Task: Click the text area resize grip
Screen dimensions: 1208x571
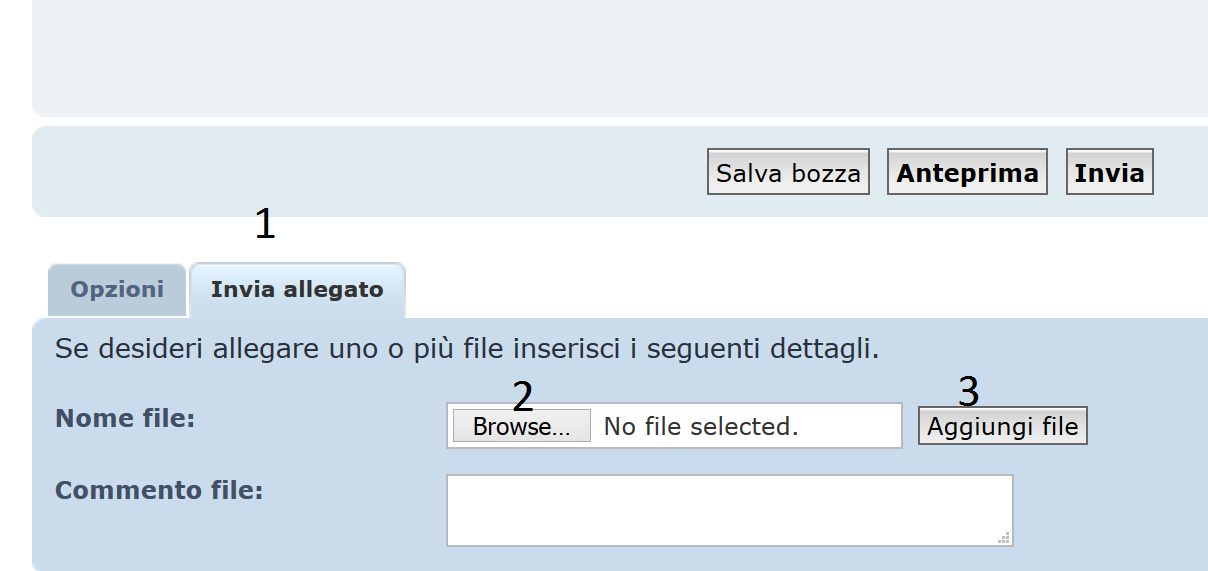Action: pyautogui.click(x=1004, y=538)
